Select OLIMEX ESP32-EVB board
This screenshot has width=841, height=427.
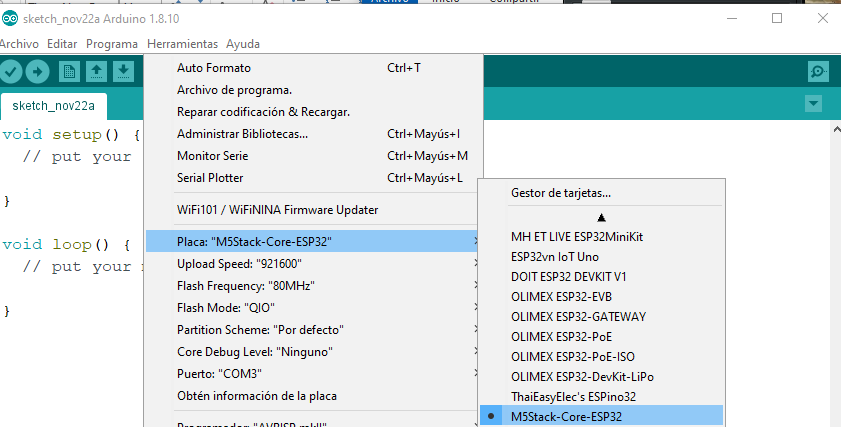[x=561, y=296]
